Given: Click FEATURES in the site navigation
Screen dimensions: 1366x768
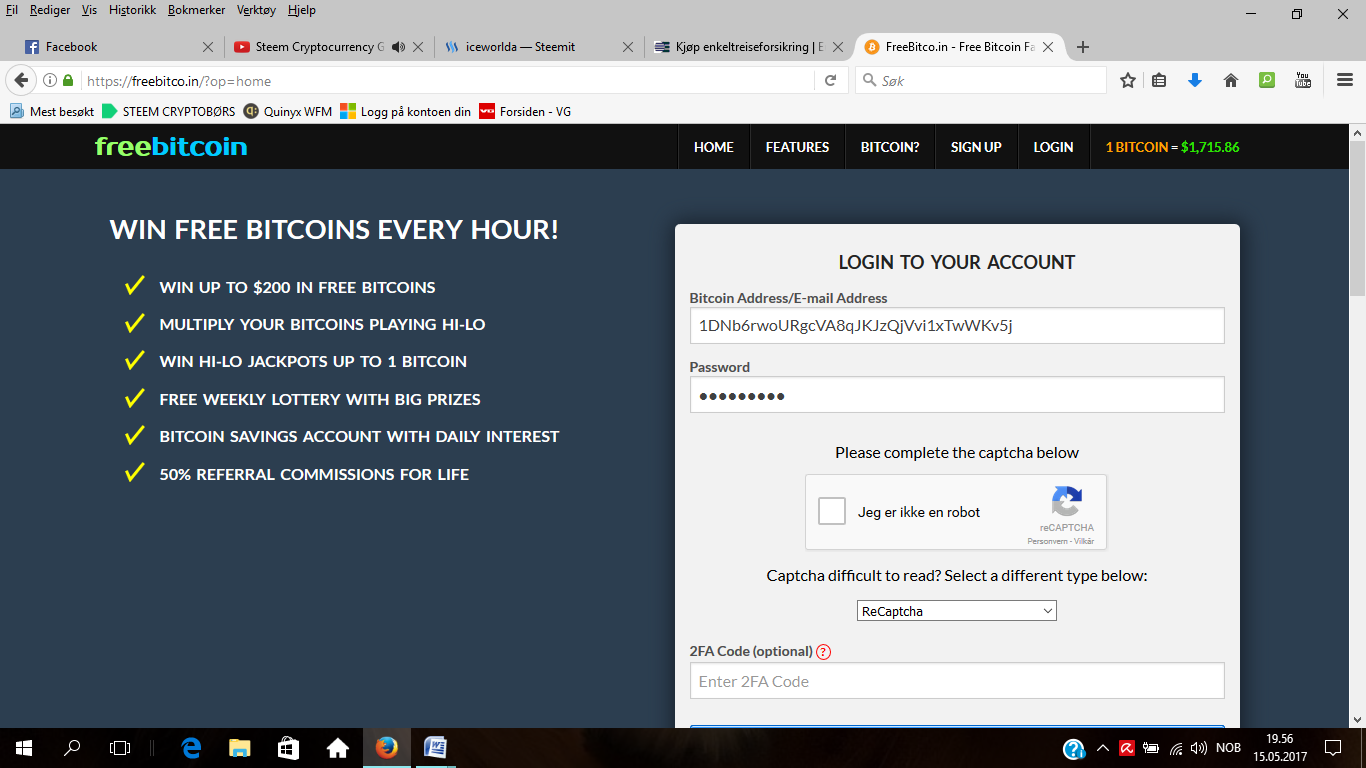Looking at the screenshot, I should click(797, 147).
